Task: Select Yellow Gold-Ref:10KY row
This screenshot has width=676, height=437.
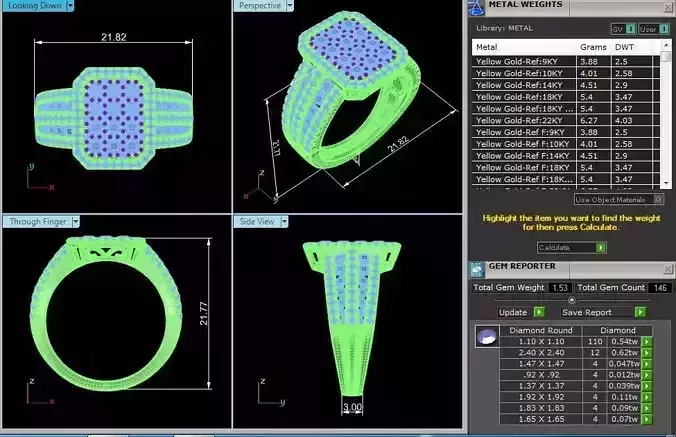Action: [566, 73]
